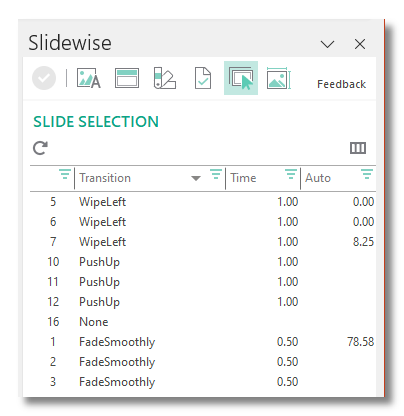Sort by the Time column header
404x416 pixels.
(x=243, y=178)
